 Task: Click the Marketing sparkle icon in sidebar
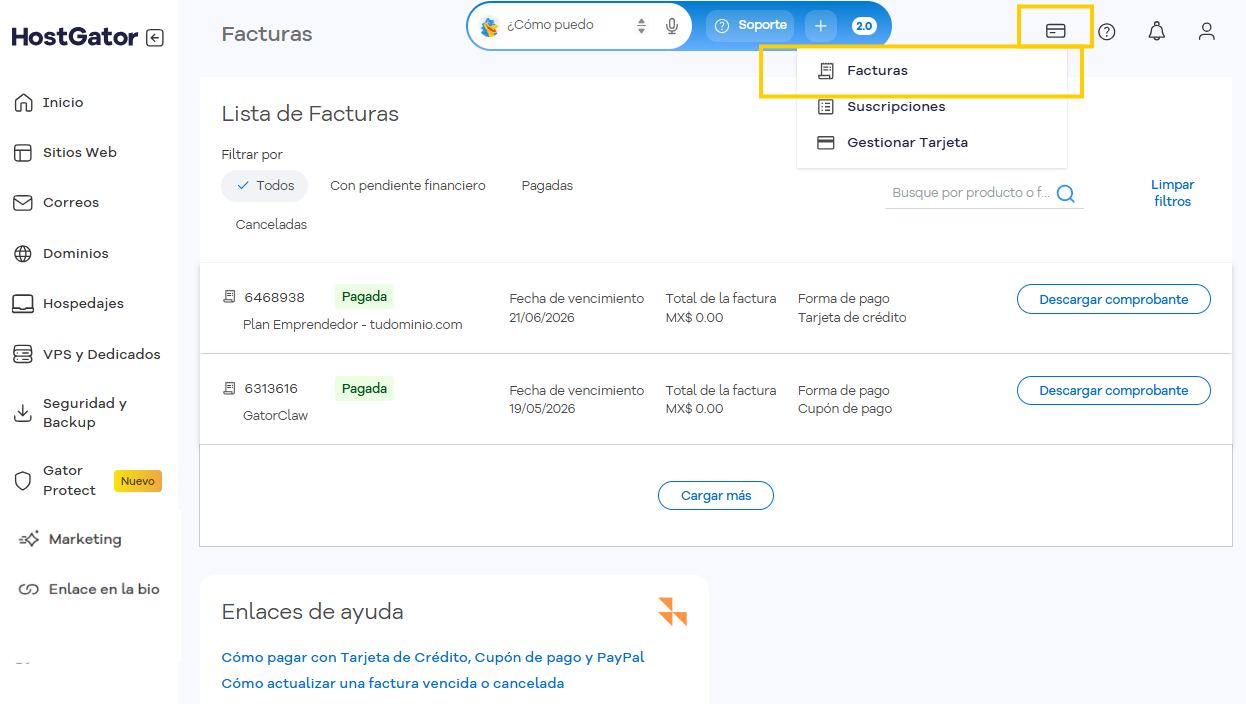(29, 539)
